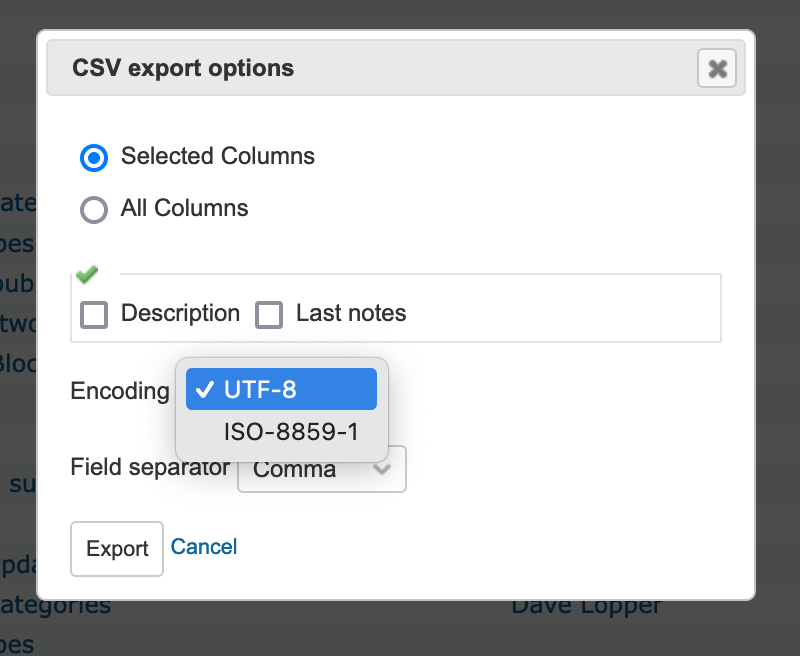Close the CSV export options dialog
Image resolution: width=800 pixels, height=656 pixels.
click(x=716, y=68)
